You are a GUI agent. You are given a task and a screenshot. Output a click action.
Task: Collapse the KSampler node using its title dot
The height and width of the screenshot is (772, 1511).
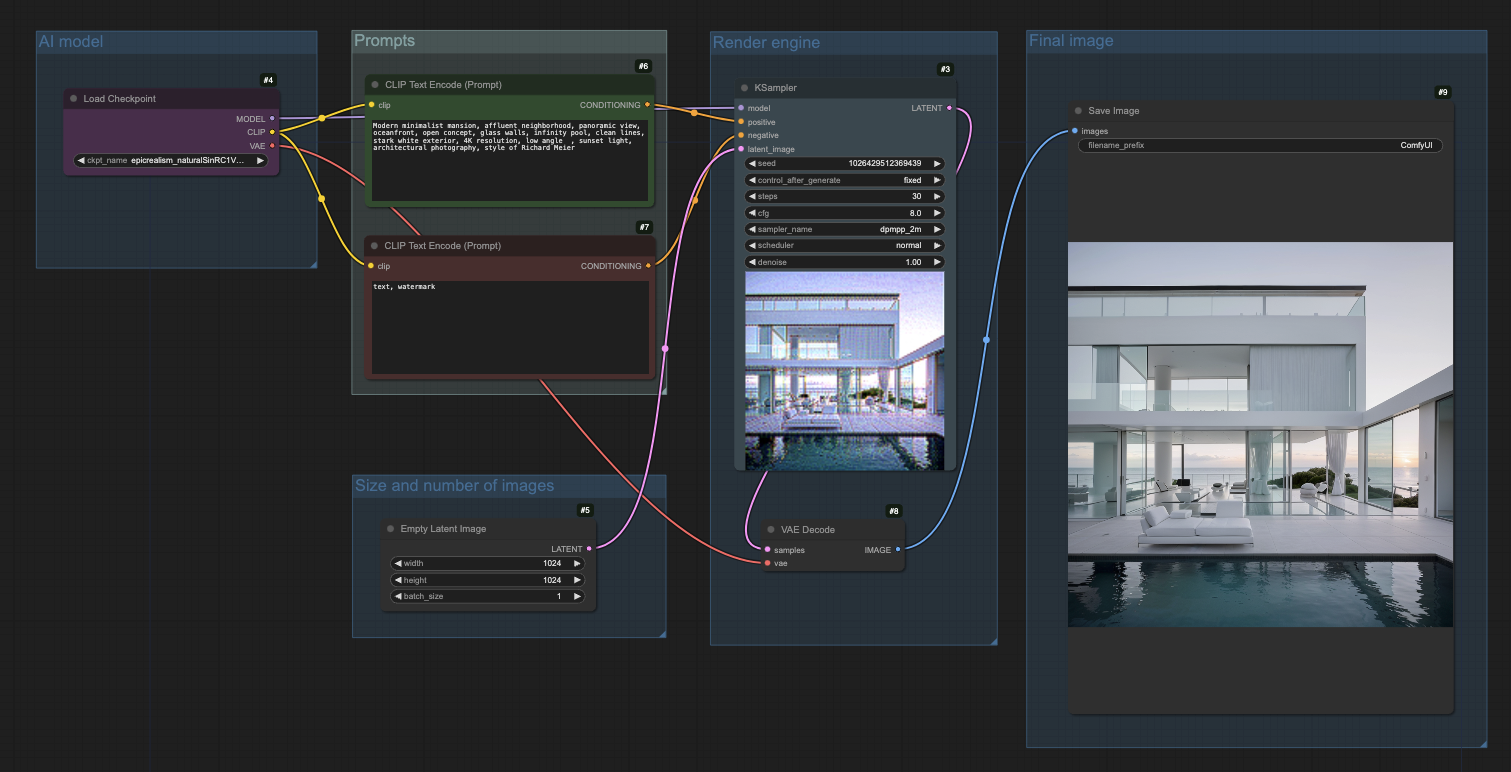coord(745,88)
